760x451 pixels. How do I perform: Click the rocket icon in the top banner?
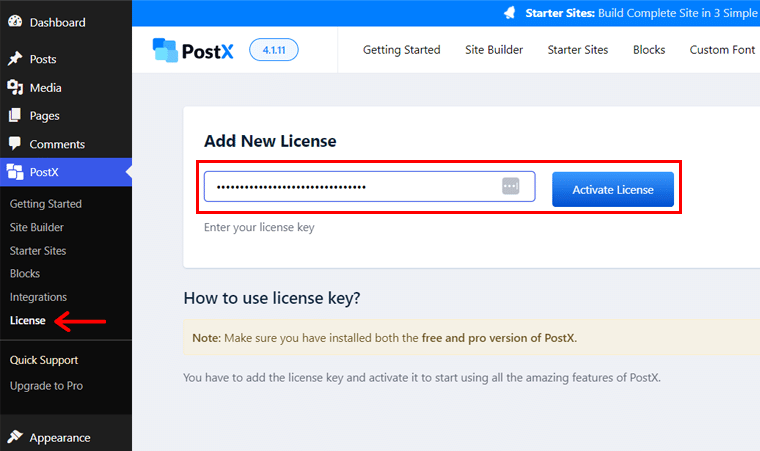point(509,13)
